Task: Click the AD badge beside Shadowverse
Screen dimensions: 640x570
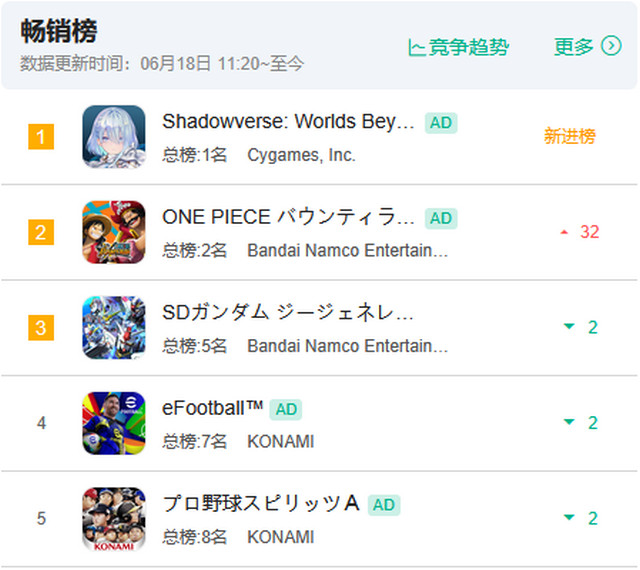Action: [441, 122]
